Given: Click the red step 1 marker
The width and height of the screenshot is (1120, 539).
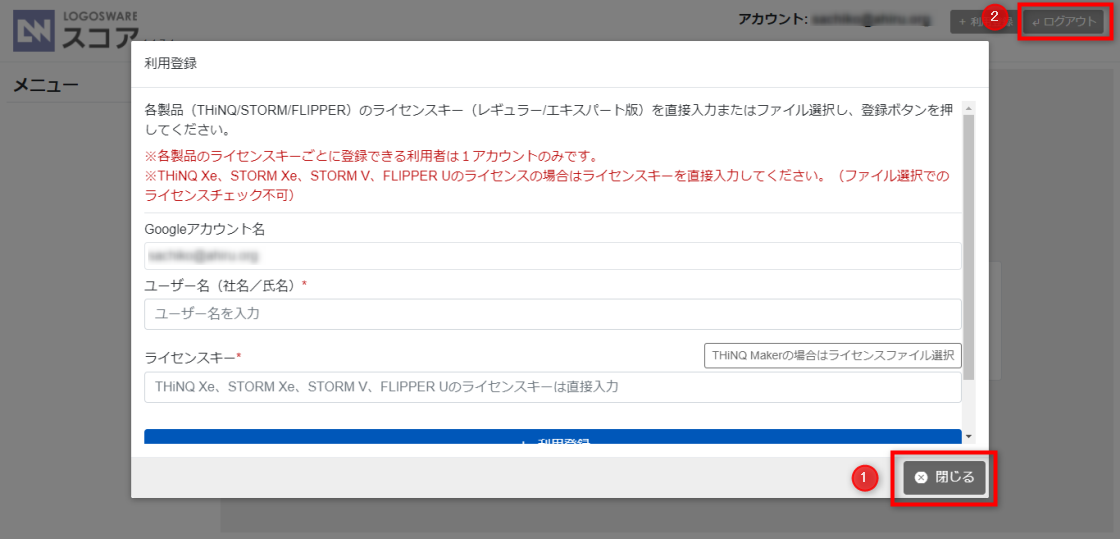Looking at the screenshot, I should (x=865, y=479).
